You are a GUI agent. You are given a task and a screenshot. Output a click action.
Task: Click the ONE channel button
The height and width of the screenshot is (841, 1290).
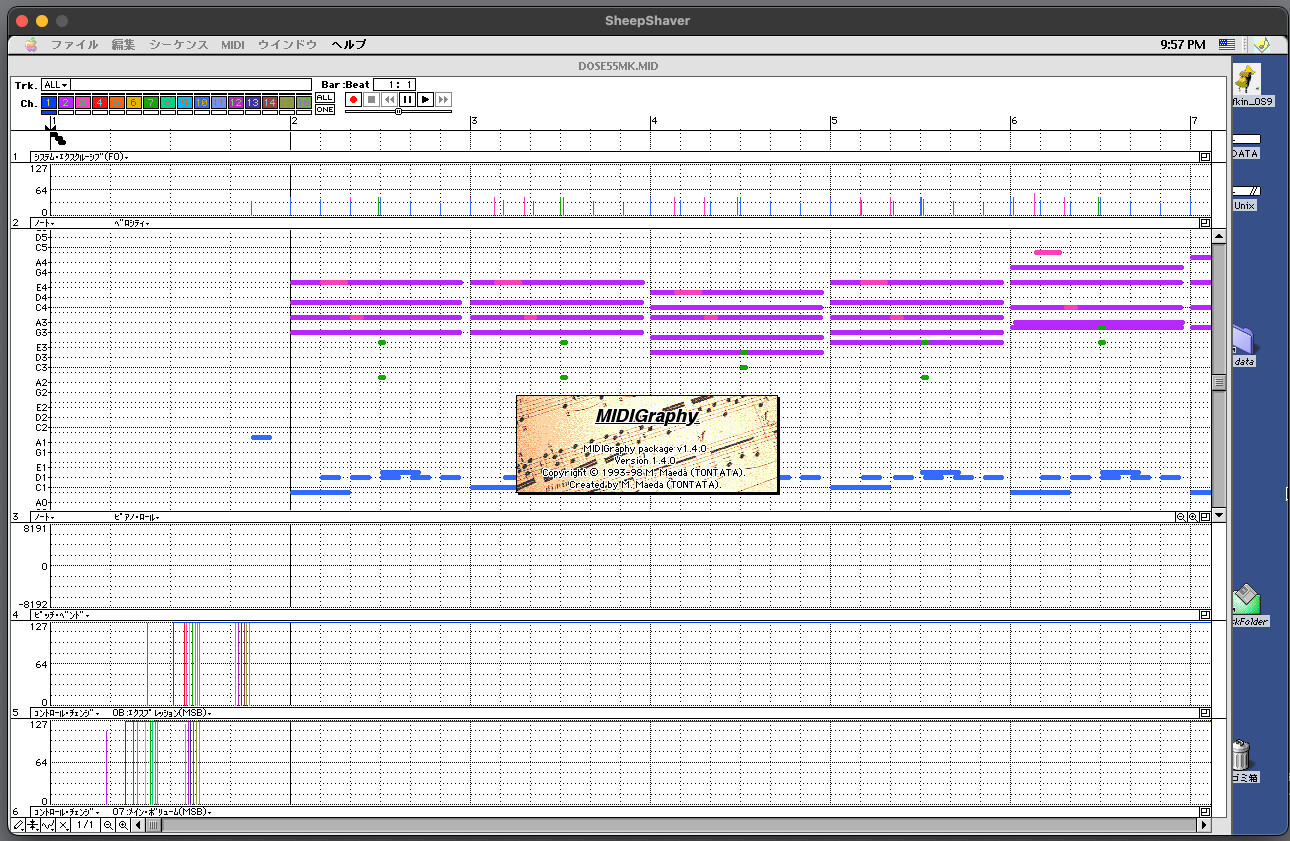pos(325,109)
